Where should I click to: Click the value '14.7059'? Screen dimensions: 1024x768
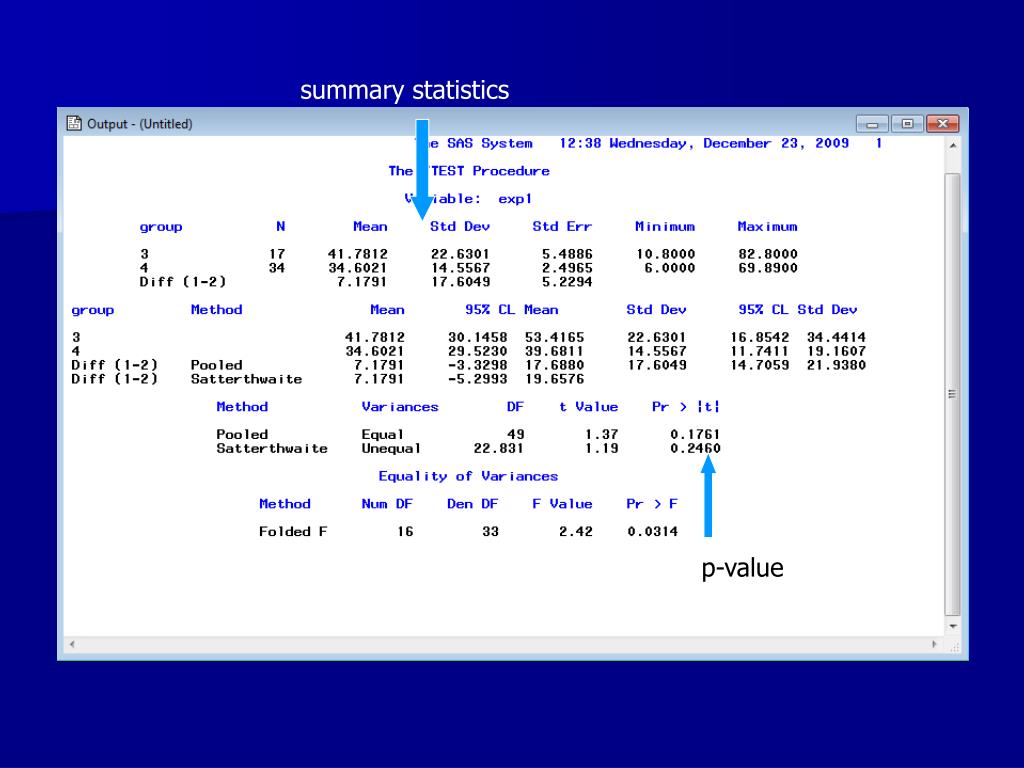[760, 365]
